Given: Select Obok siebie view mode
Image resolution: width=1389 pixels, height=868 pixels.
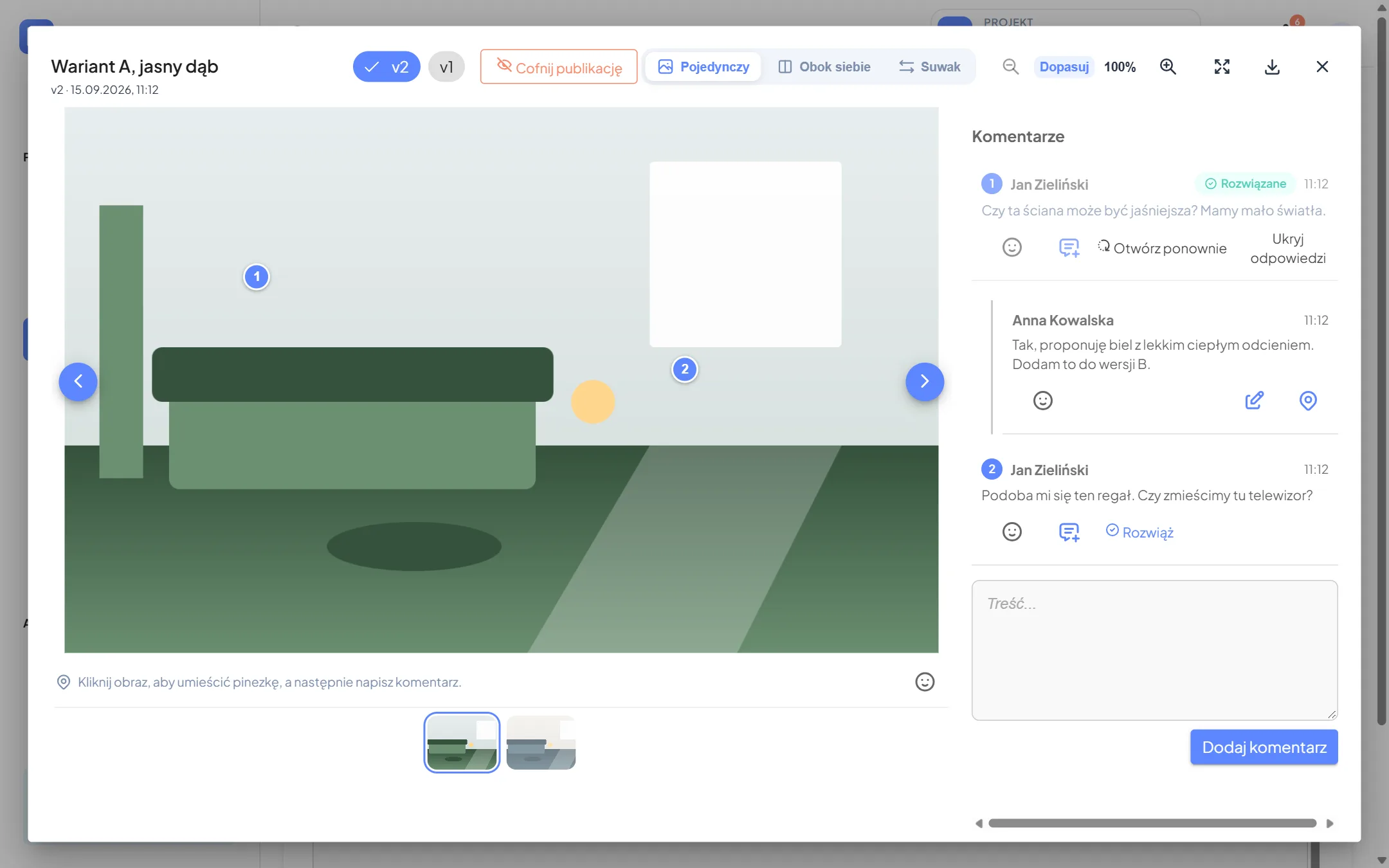Looking at the screenshot, I should [x=824, y=67].
